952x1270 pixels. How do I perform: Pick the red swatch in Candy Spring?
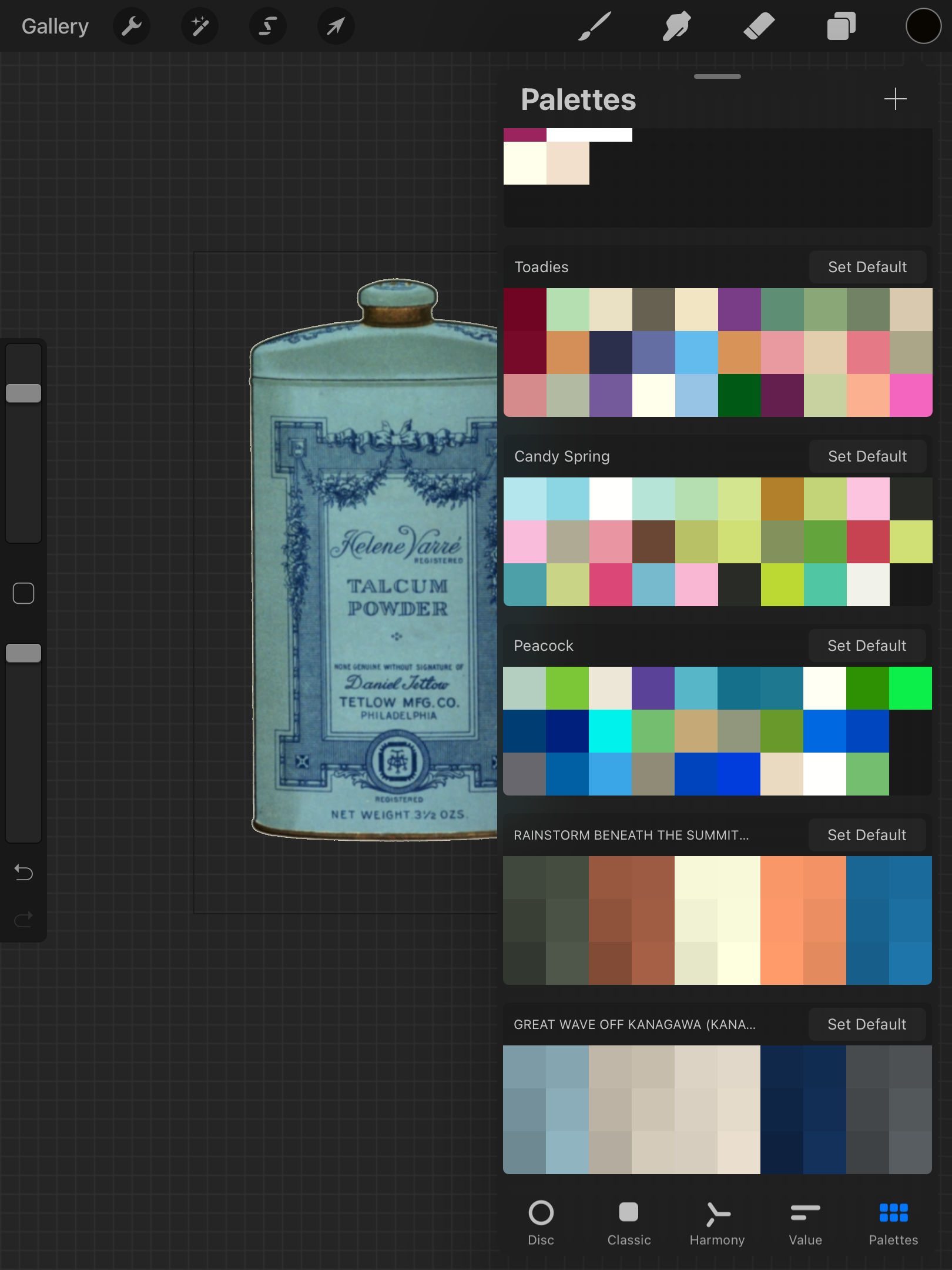868,542
